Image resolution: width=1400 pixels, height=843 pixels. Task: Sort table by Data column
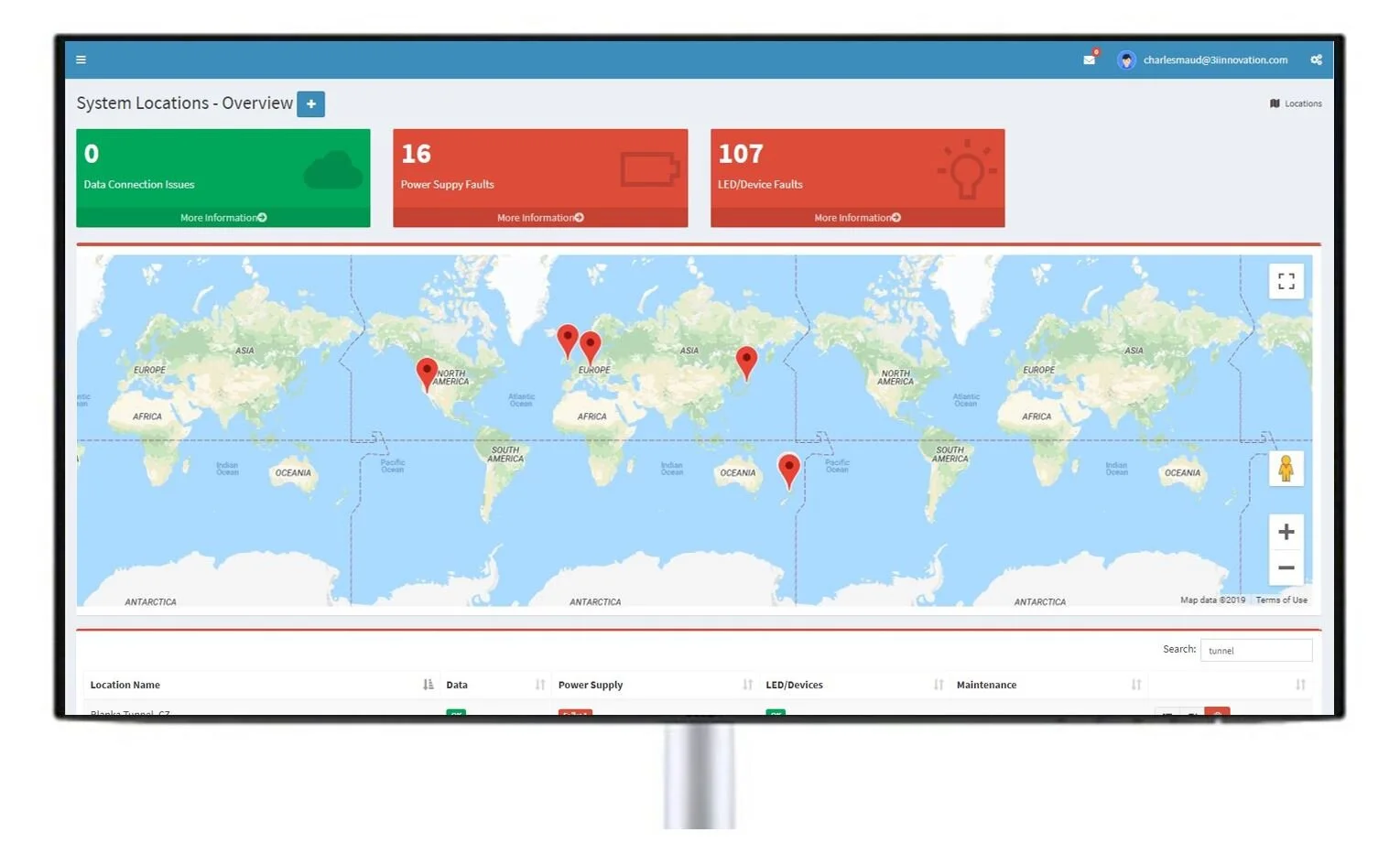495,685
